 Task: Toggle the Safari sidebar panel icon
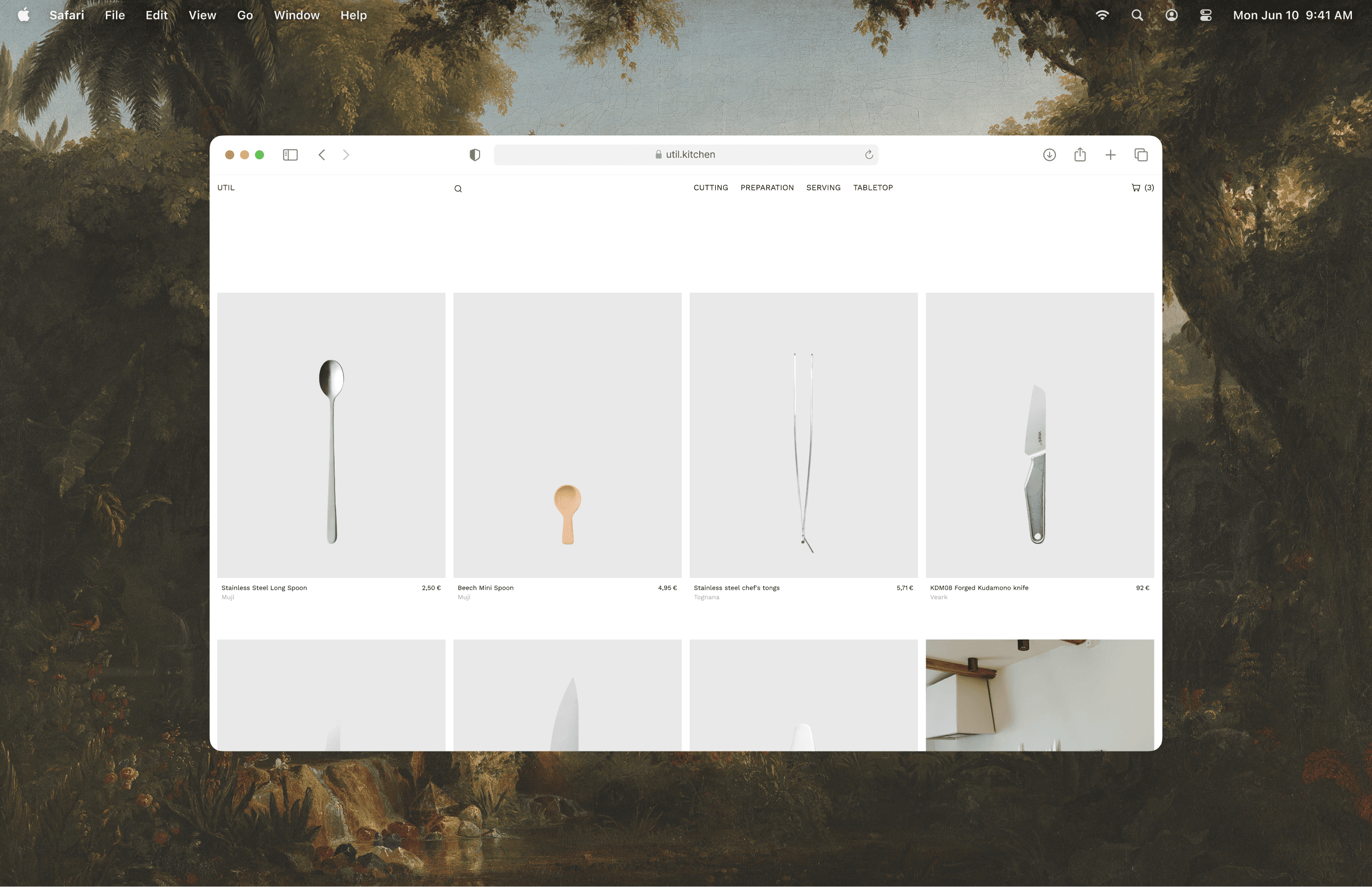(290, 155)
